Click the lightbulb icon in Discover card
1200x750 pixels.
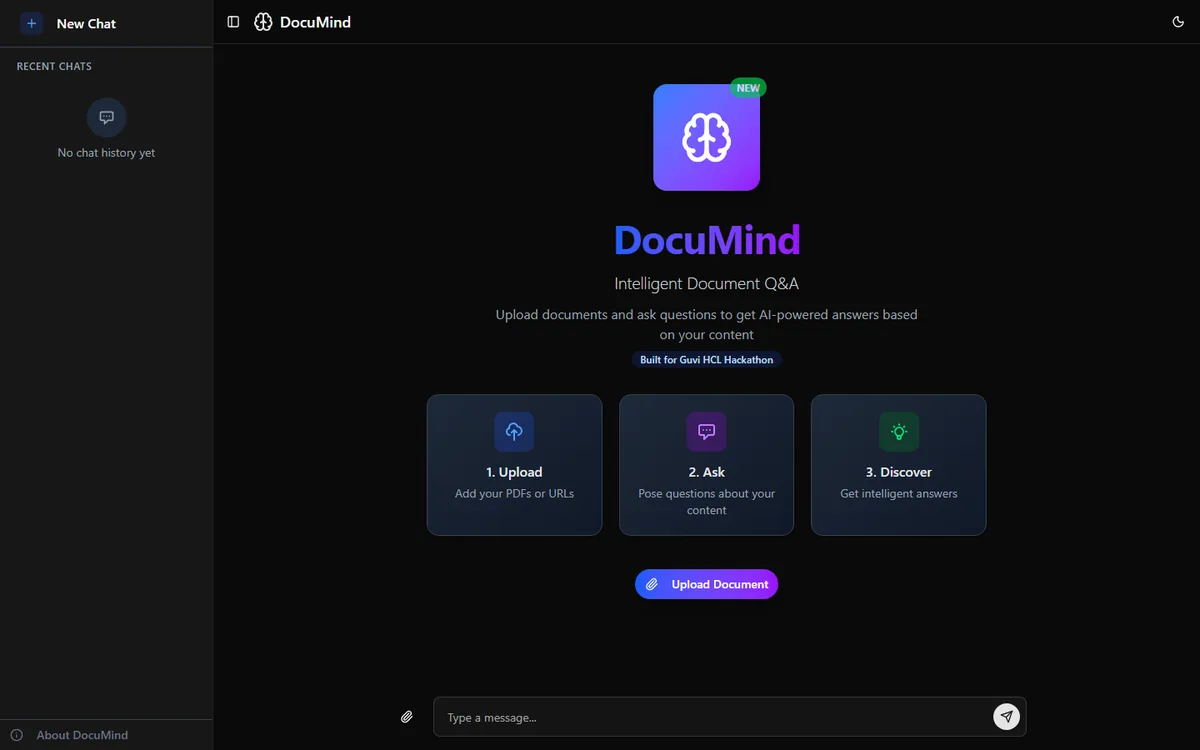click(x=899, y=432)
